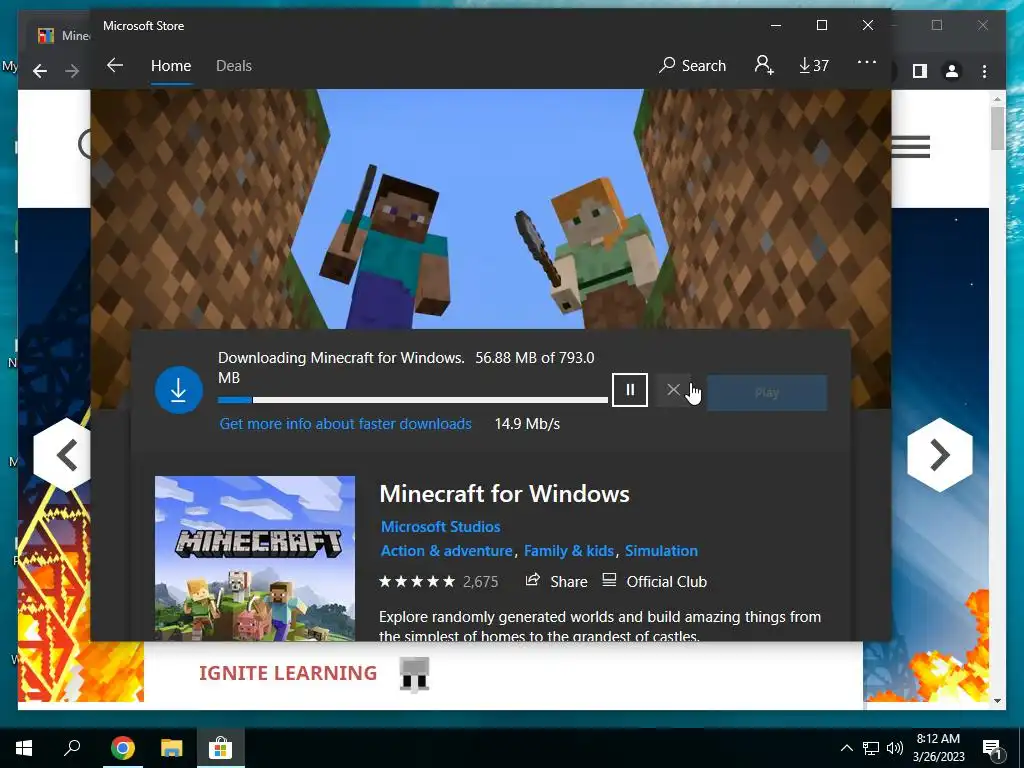1024x768 pixels.
Task: Click the greyed-out Play button
Action: [x=767, y=392]
